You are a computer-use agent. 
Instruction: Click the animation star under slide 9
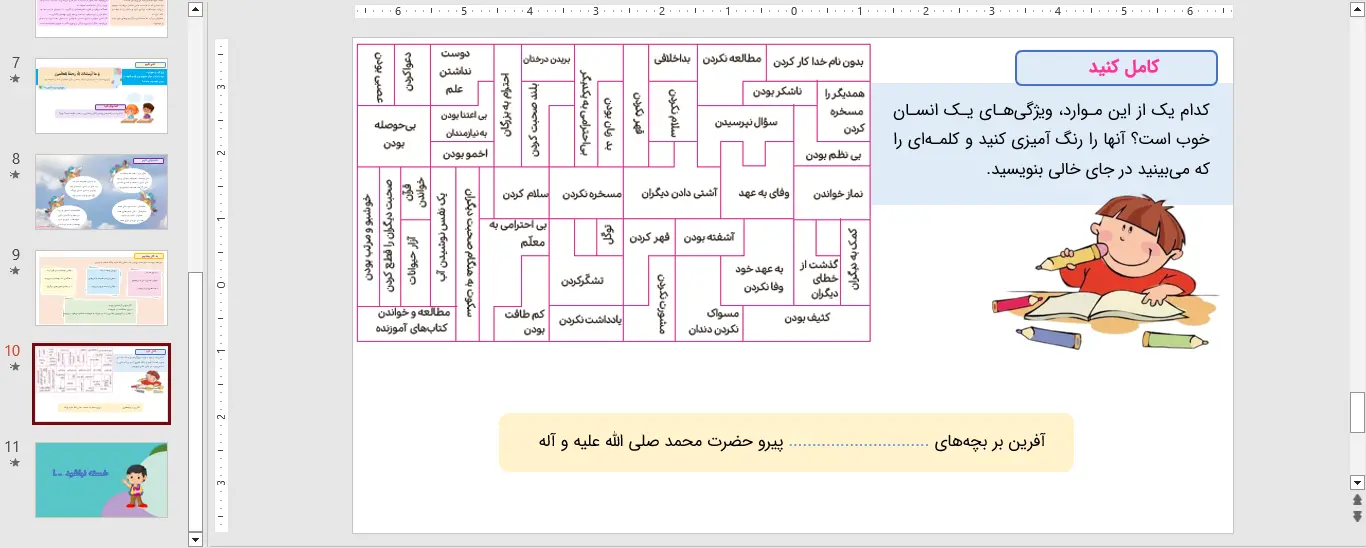(x=15, y=271)
